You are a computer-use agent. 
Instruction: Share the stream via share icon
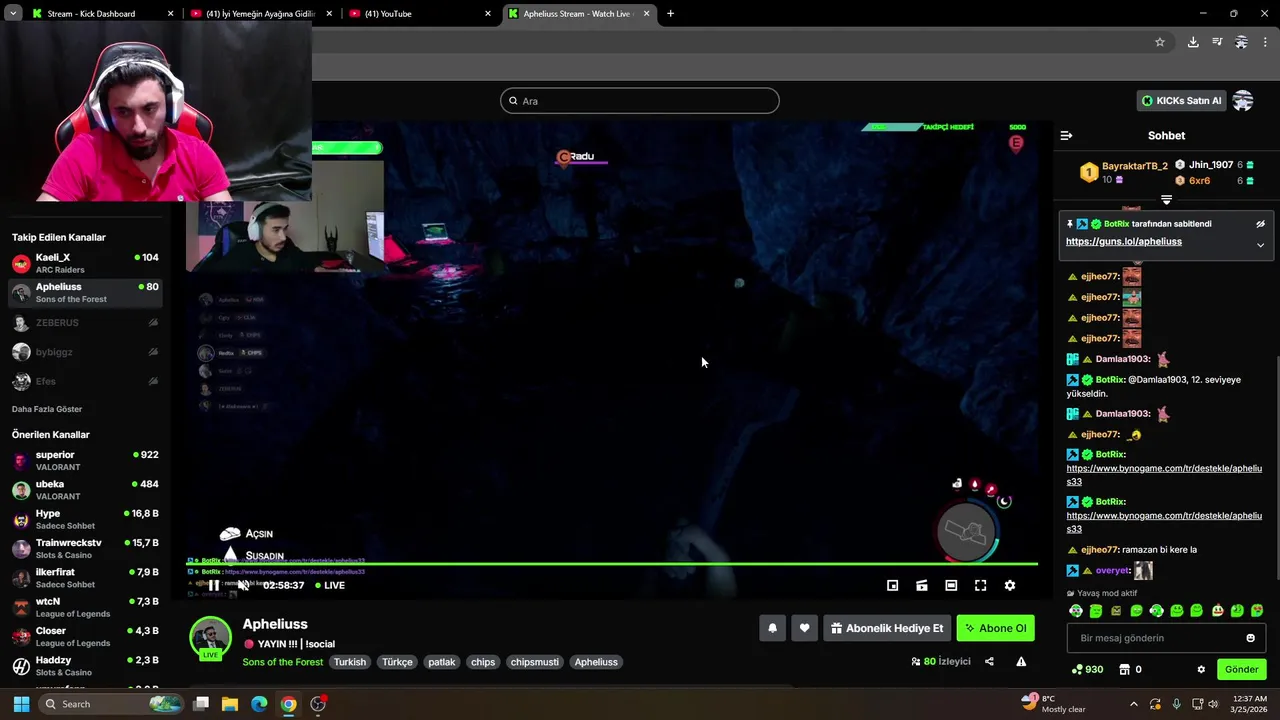pyautogui.click(x=989, y=662)
